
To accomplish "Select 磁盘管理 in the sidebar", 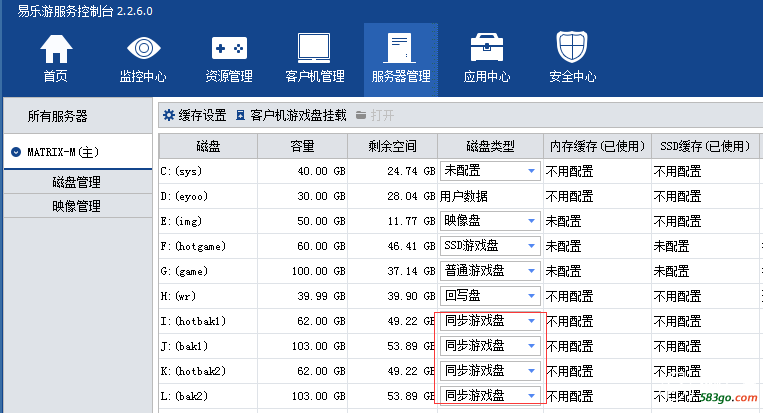I will click(x=76, y=183).
